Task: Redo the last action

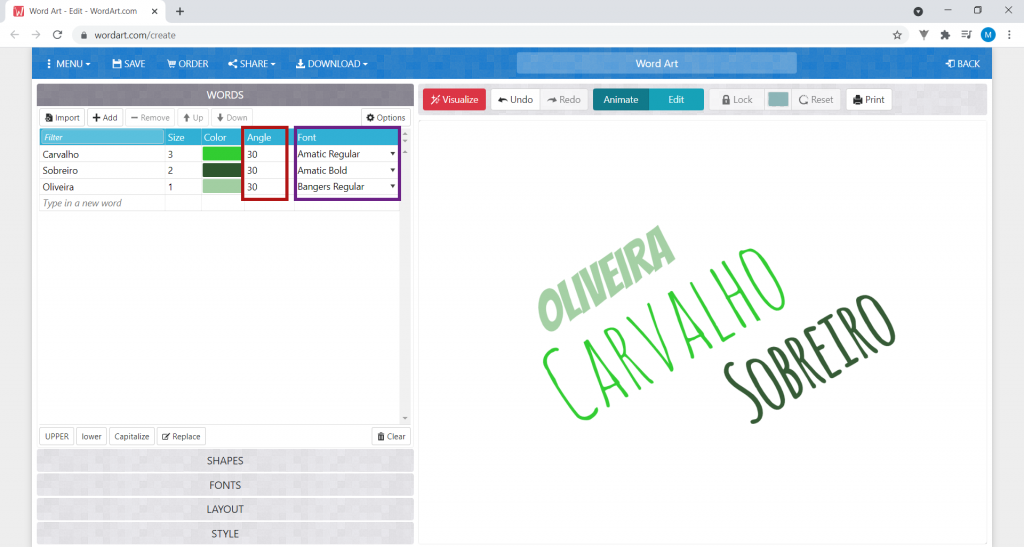Action: pyautogui.click(x=564, y=100)
